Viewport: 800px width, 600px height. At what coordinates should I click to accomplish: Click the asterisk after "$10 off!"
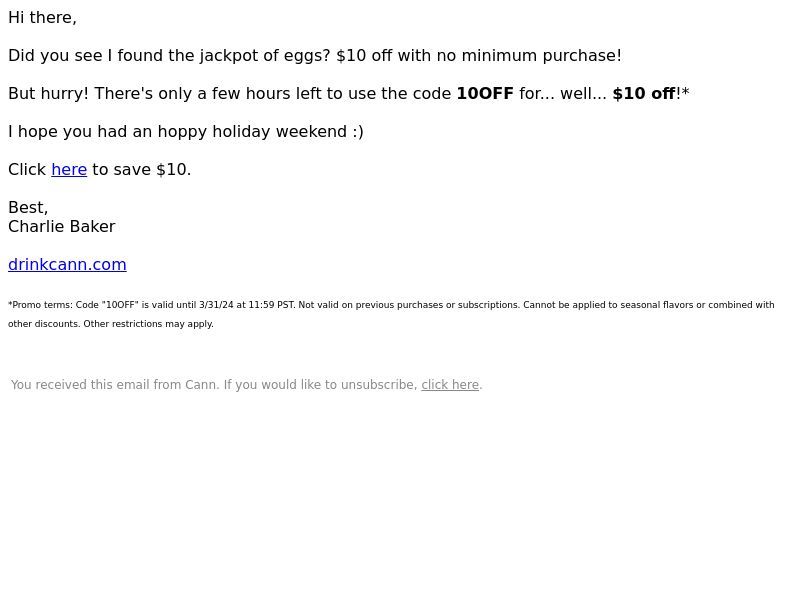(685, 92)
